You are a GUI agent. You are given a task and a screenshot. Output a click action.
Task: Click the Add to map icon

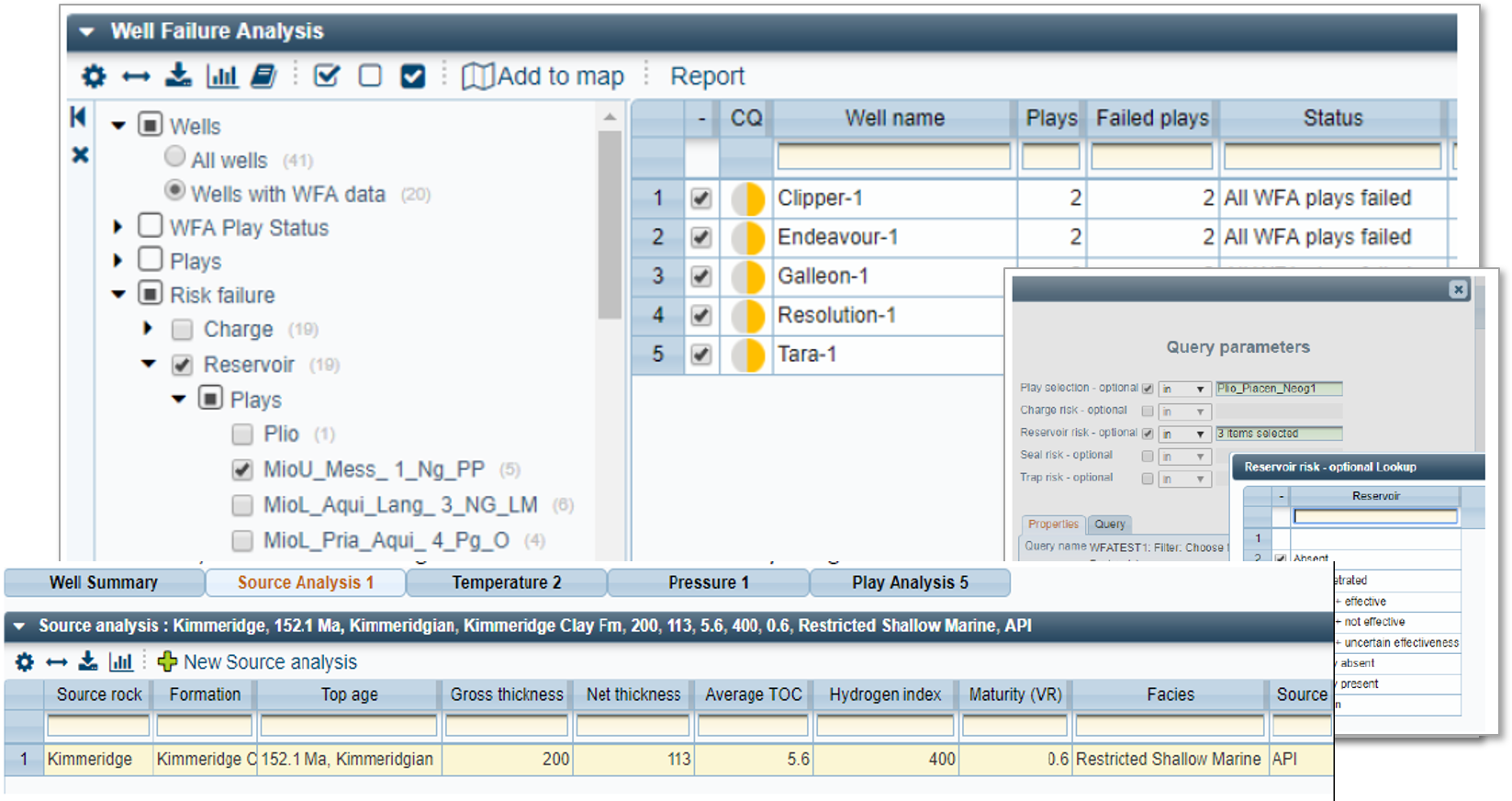477,76
